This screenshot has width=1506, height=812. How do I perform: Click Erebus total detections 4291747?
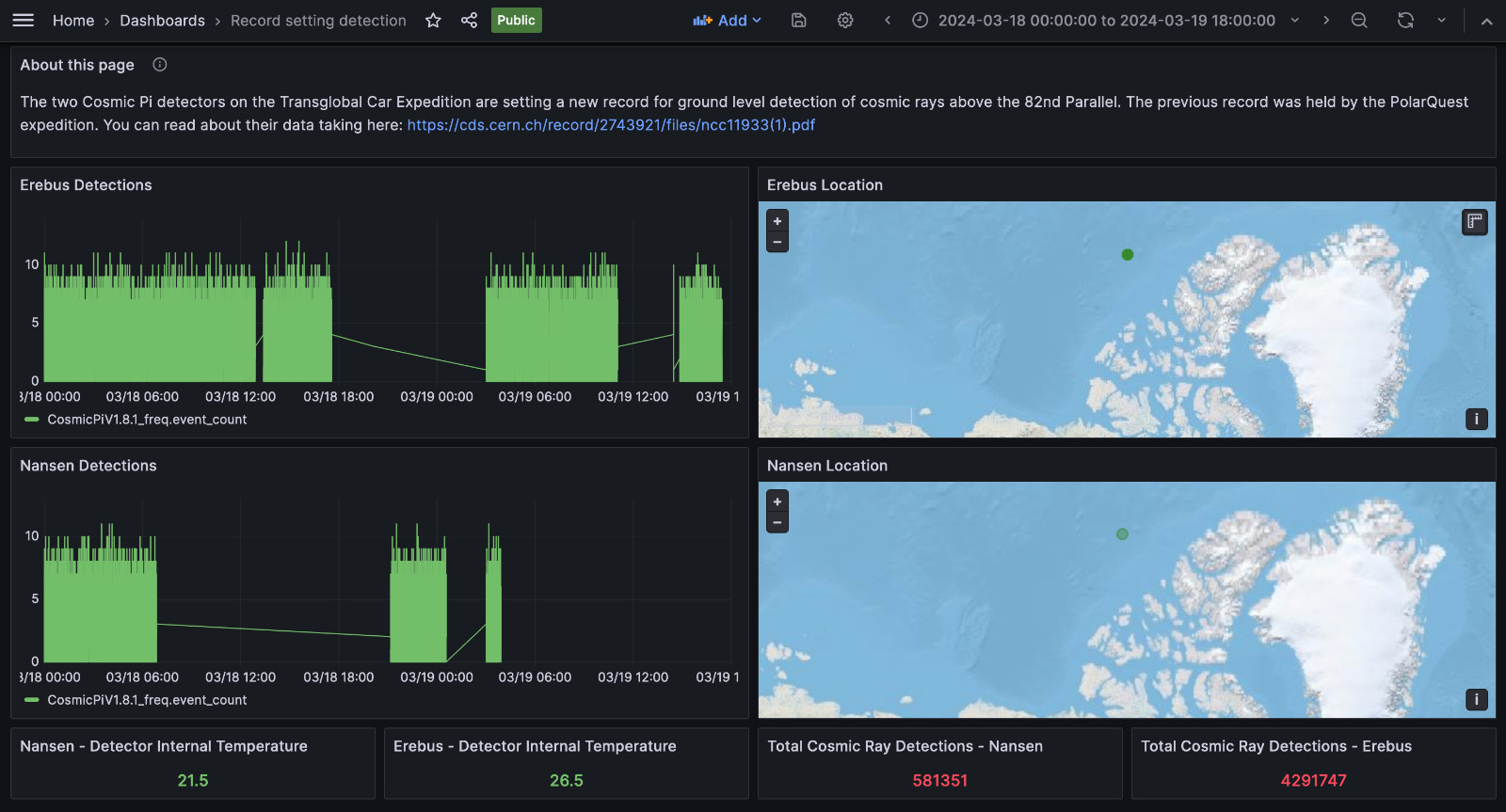tap(1314, 780)
